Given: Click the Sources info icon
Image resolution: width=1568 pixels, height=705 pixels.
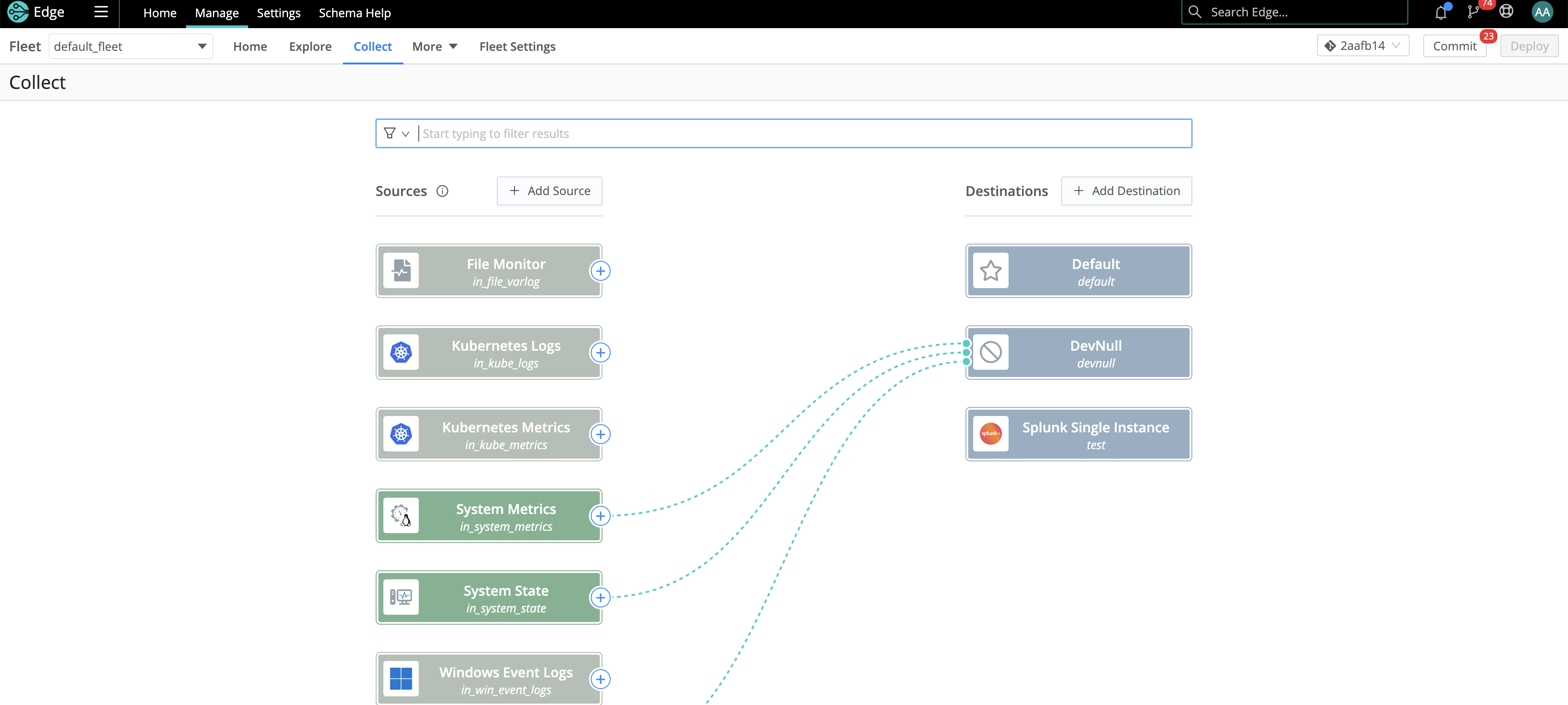Looking at the screenshot, I should [442, 191].
